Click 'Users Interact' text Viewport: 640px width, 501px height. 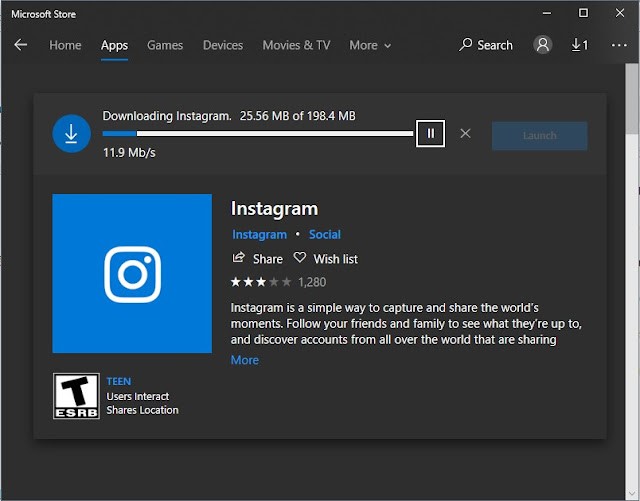tap(138, 396)
